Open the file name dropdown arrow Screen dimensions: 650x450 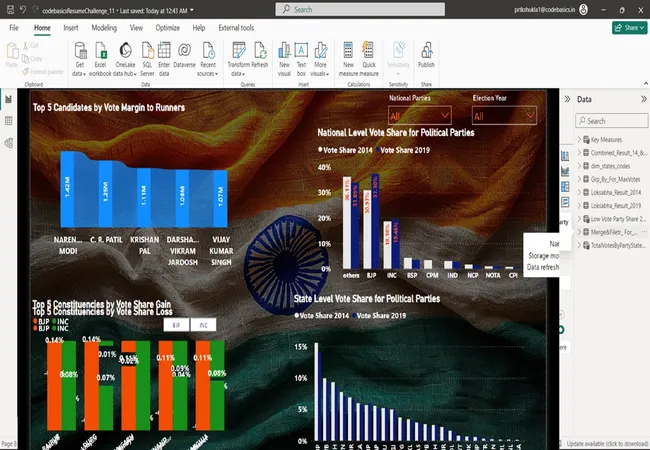pos(192,10)
